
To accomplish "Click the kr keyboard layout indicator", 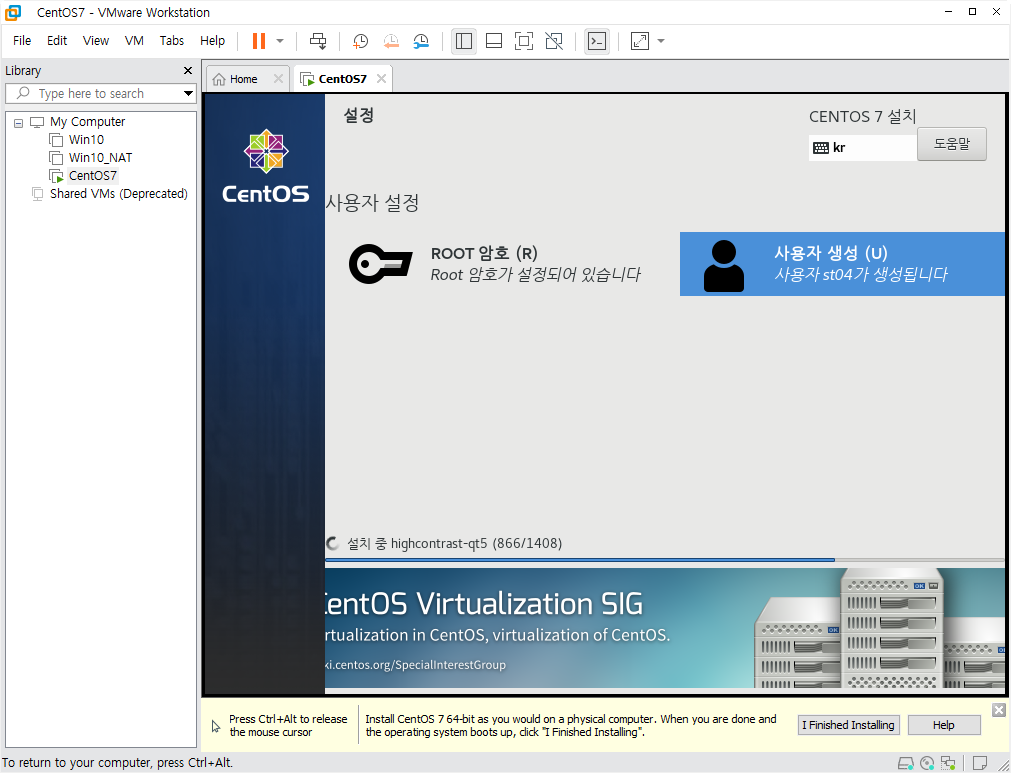I will 863,148.
